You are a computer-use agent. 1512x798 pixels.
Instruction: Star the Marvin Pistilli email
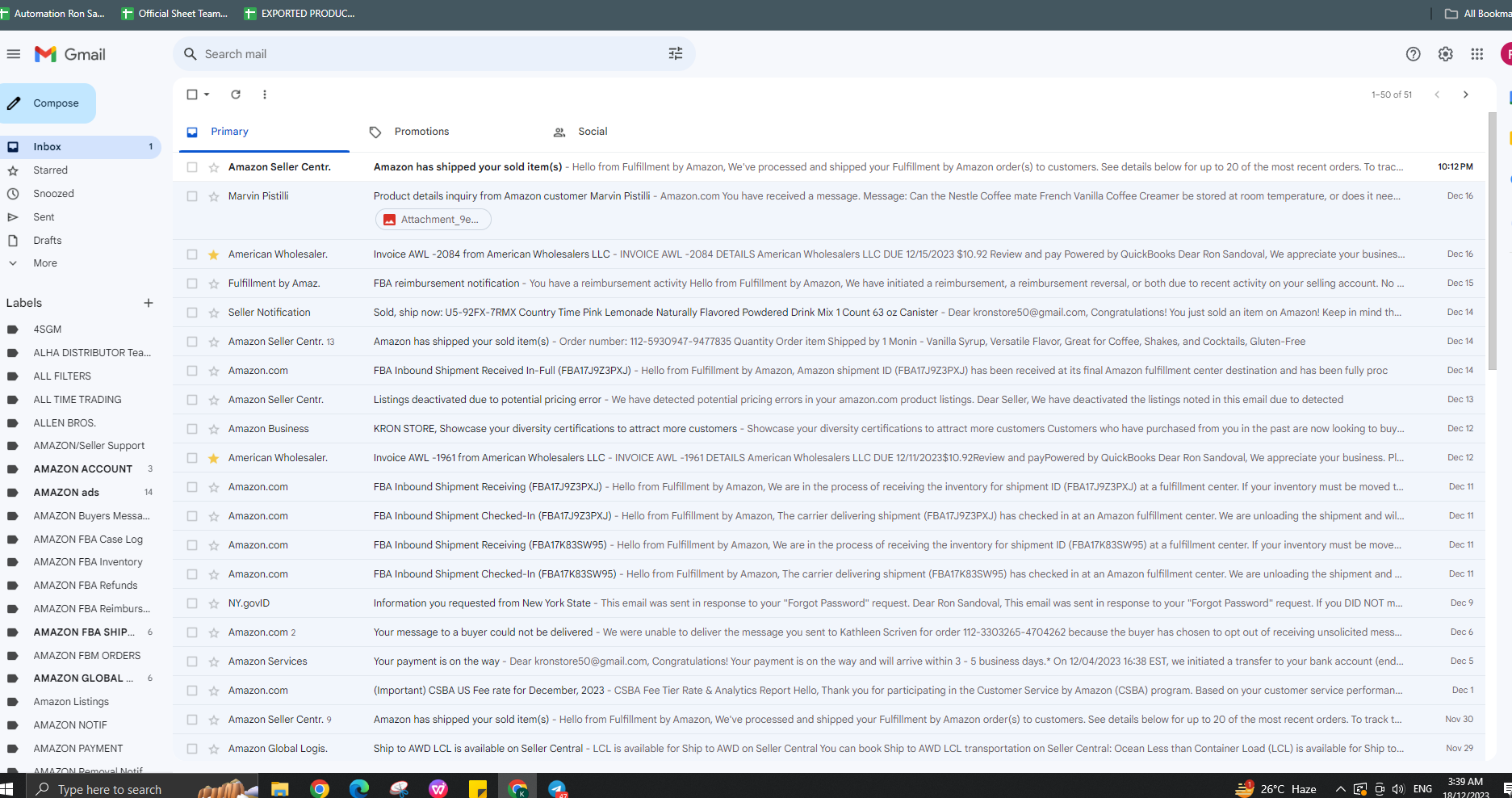[214, 196]
